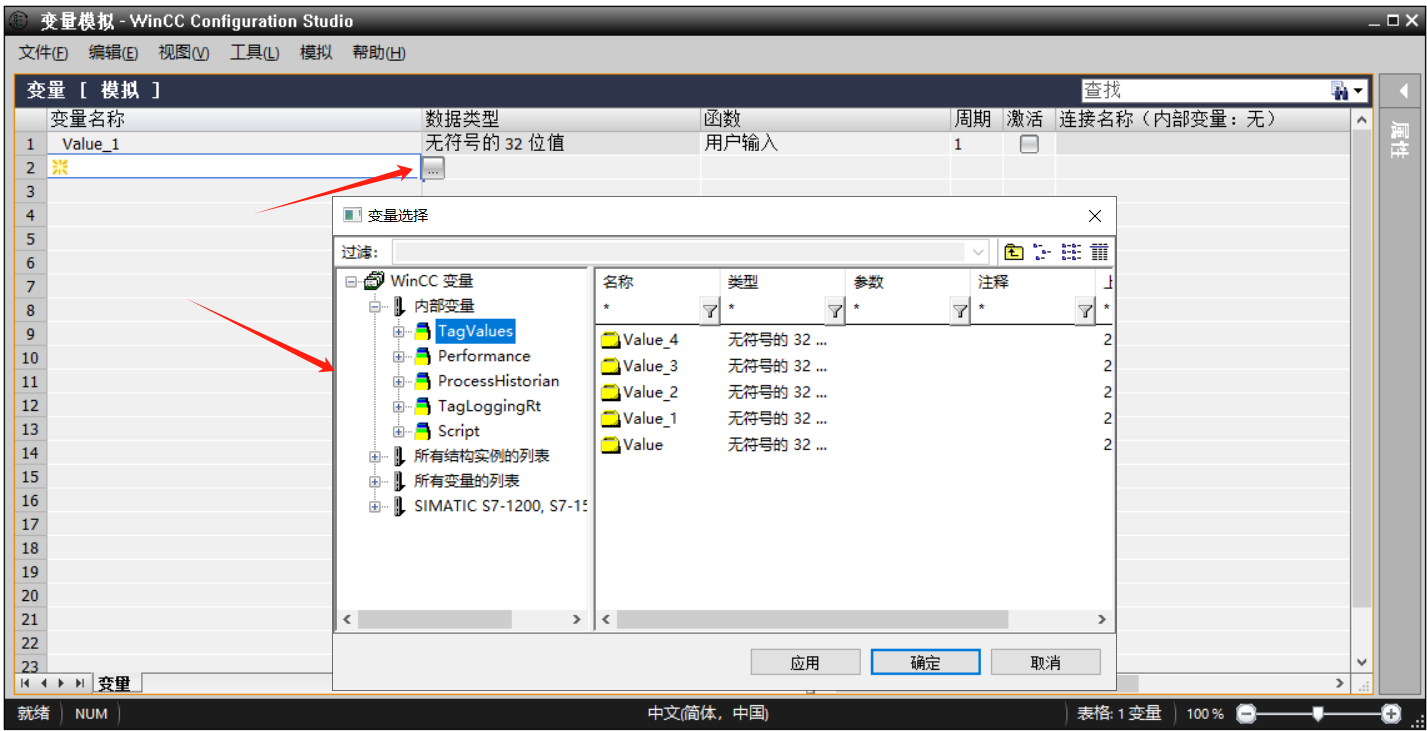The image size is (1427, 731).
Task: Click the 查找 search field
Action: [x=1205, y=91]
